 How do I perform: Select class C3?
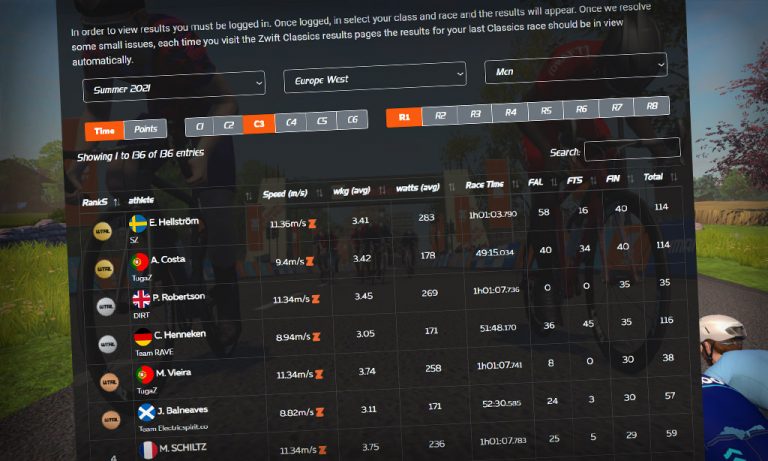(x=259, y=123)
